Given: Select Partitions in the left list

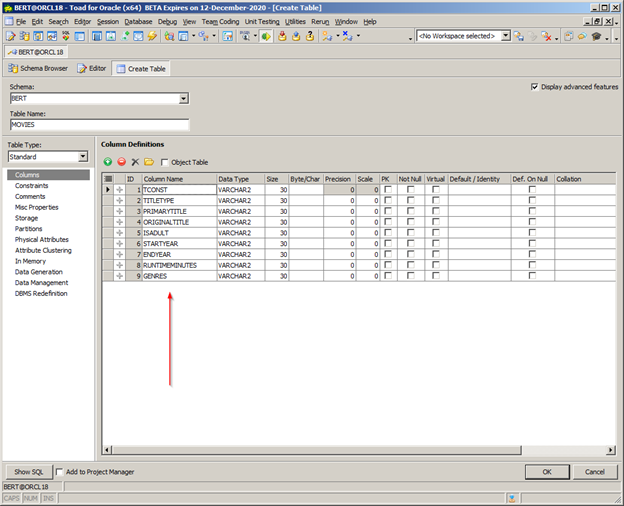Looking at the screenshot, I should (x=28, y=229).
